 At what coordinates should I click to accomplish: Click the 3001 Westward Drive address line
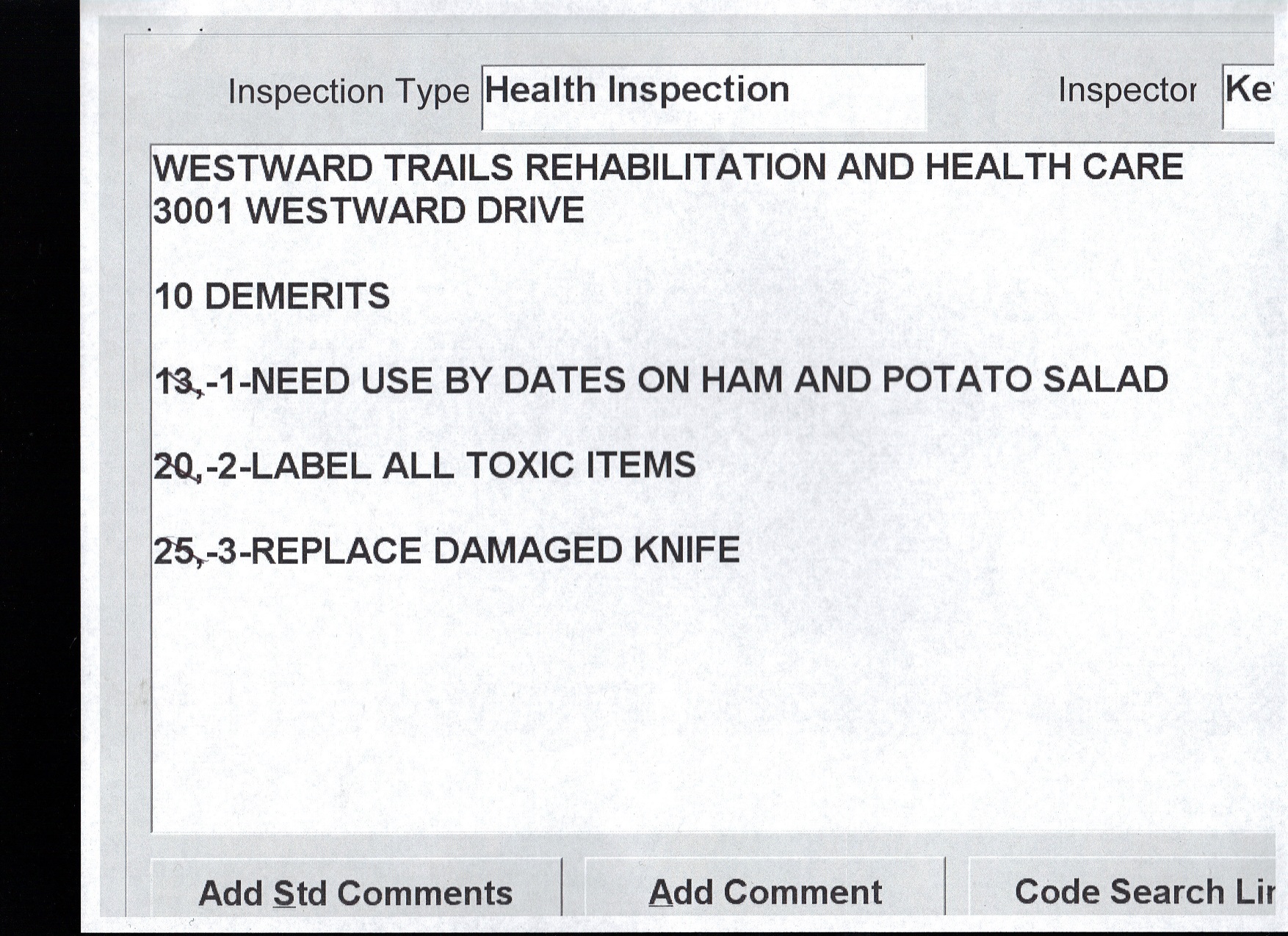[369, 211]
